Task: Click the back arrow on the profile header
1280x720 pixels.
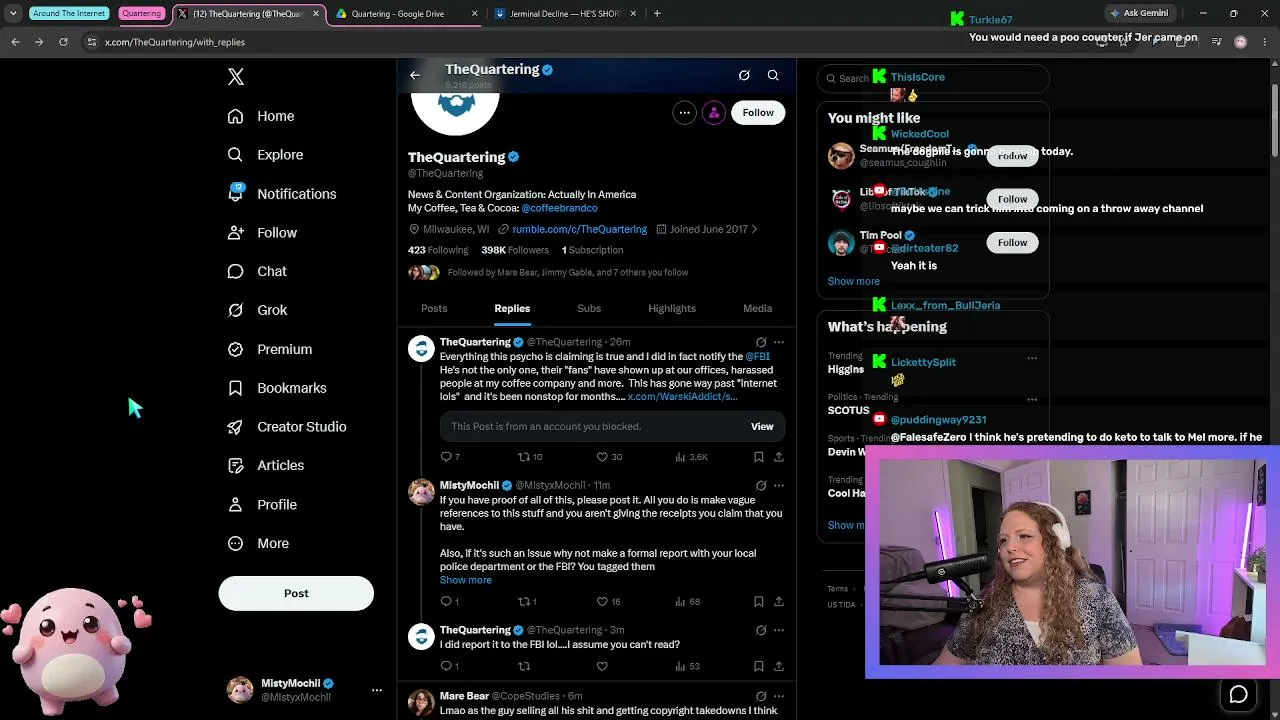Action: [x=415, y=75]
